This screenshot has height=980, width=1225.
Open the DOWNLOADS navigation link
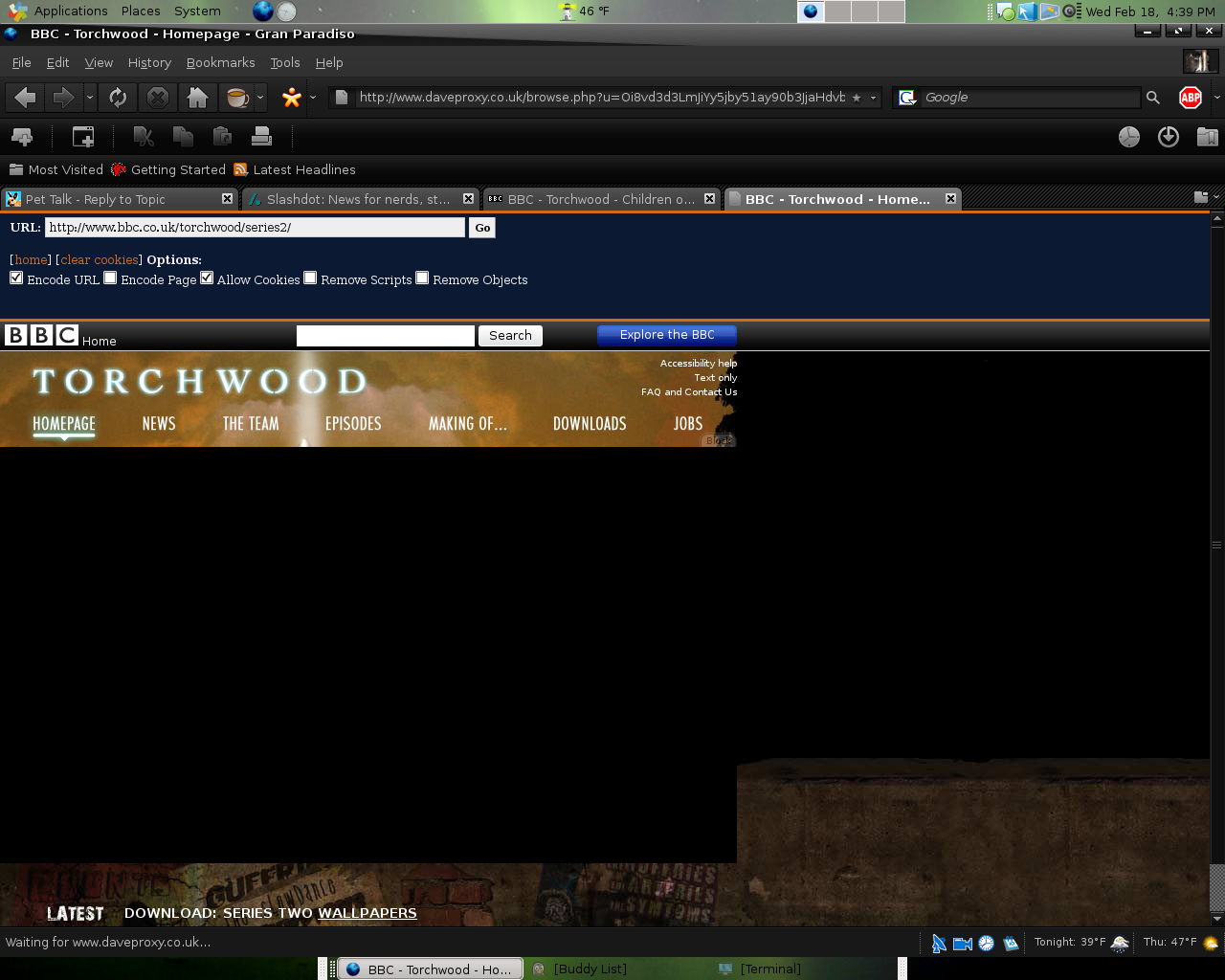pyautogui.click(x=590, y=423)
